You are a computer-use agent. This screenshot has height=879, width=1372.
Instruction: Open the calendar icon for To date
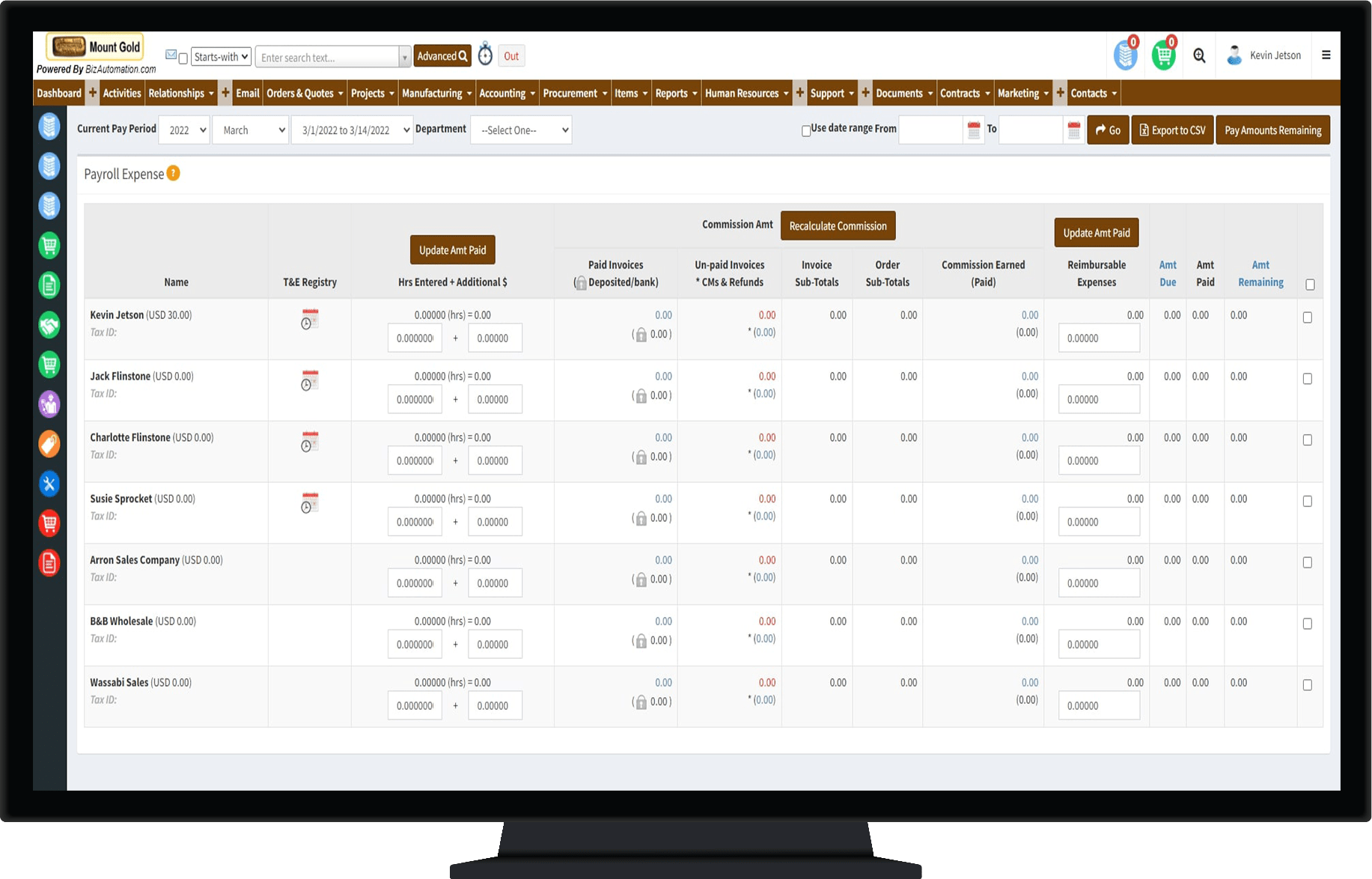(x=1074, y=130)
